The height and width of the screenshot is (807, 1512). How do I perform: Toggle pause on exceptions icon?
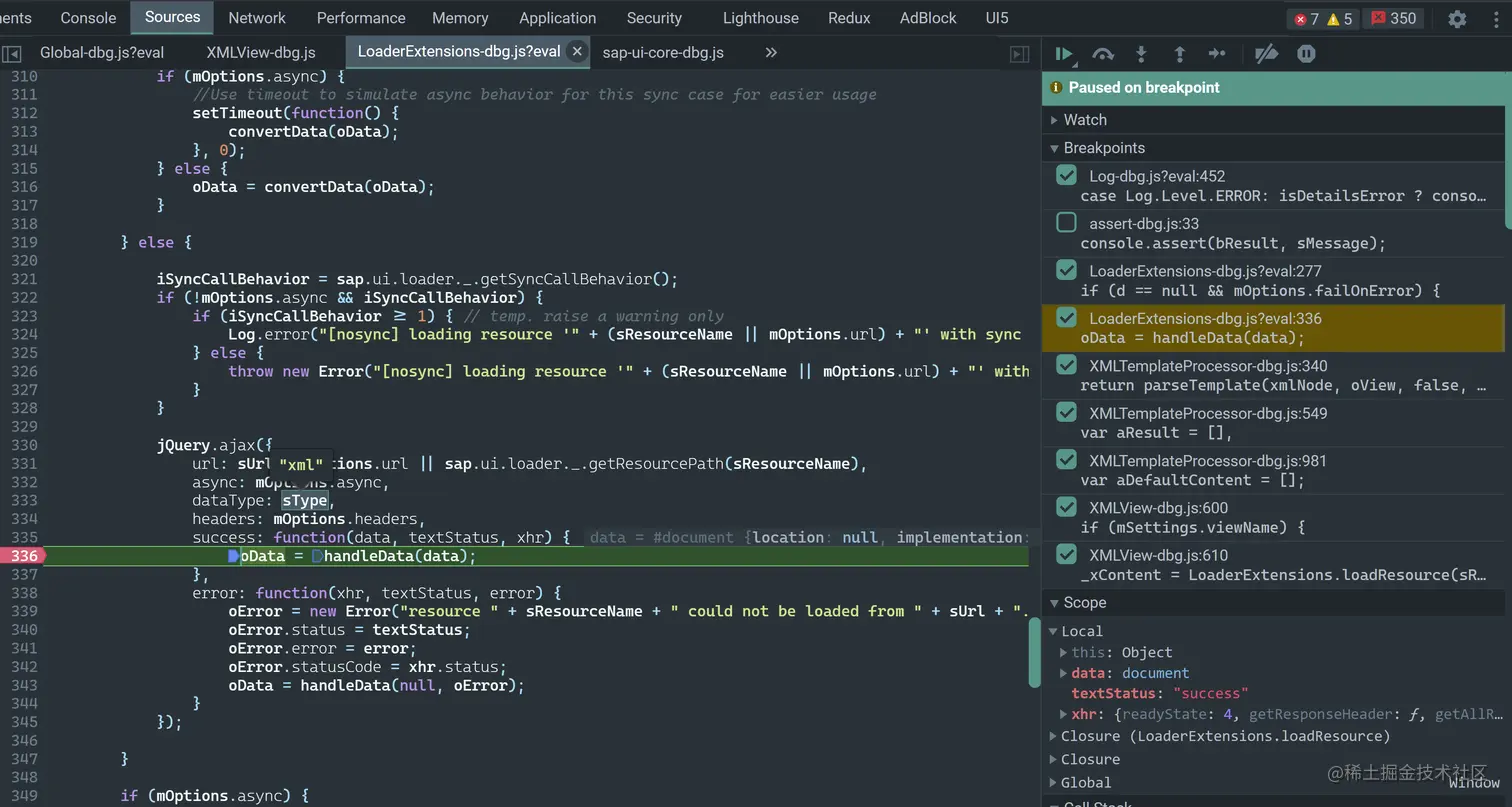coord(1306,54)
